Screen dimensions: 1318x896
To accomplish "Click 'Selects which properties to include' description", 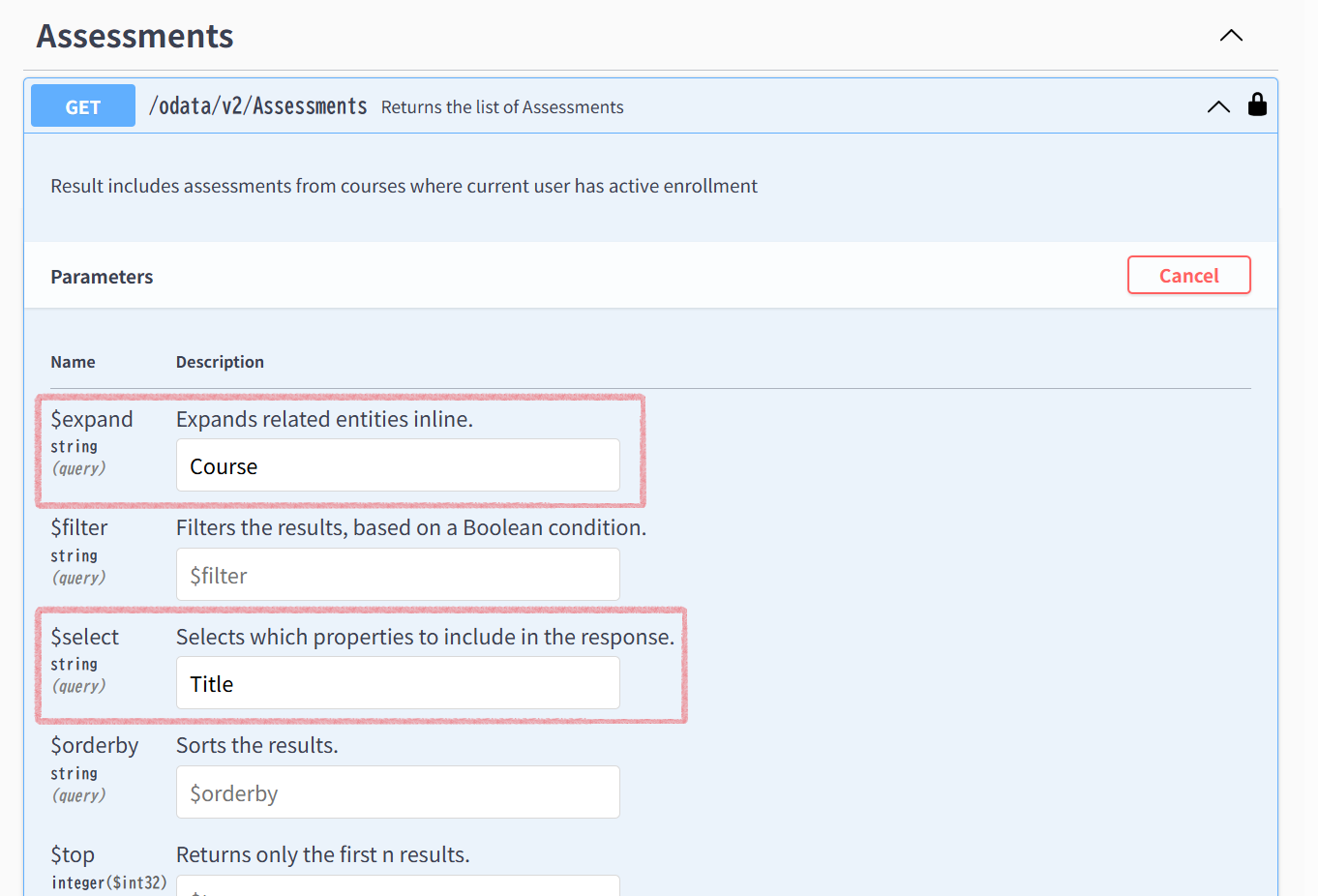I will pyautogui.click(x=425, y=637).
